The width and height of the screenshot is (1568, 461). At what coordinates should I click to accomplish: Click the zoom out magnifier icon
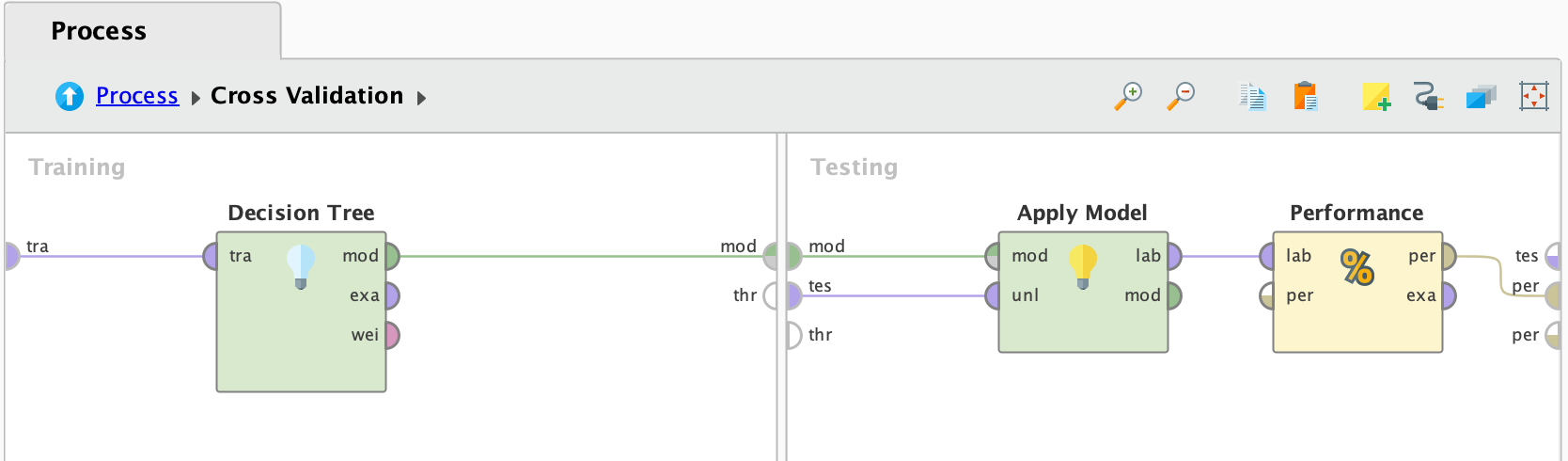point(1181,96)
